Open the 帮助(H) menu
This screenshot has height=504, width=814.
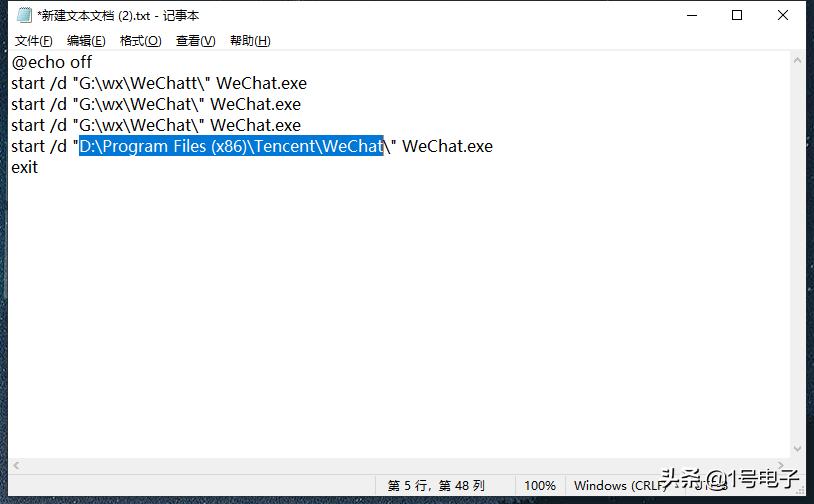250,40
